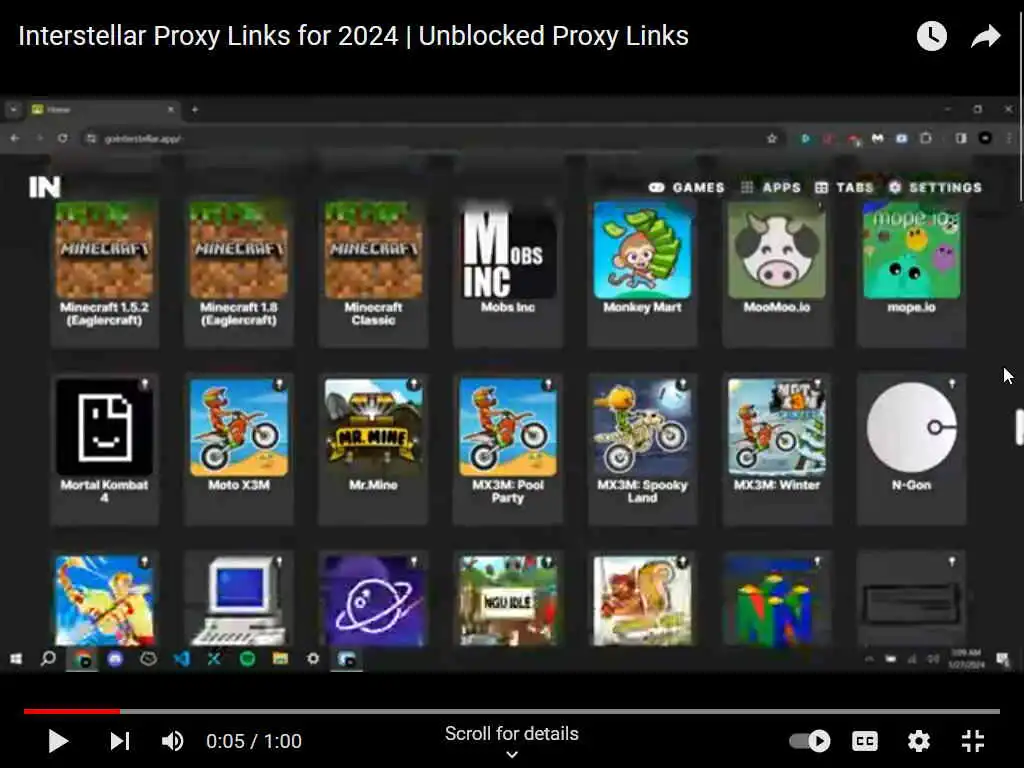Go to the GAMES section
The image size is (1024, 768).
click(x=686, y=187)
